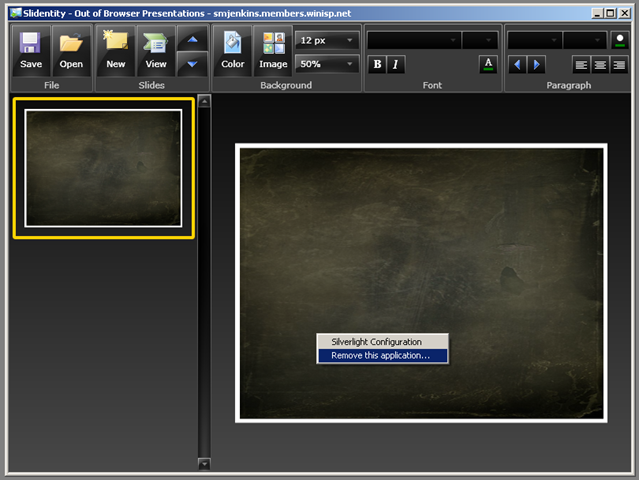Screen dimensions: 639x480
Task: Maximize the Slidentity window
Action: pyautogui.click(x=610, y=13)
